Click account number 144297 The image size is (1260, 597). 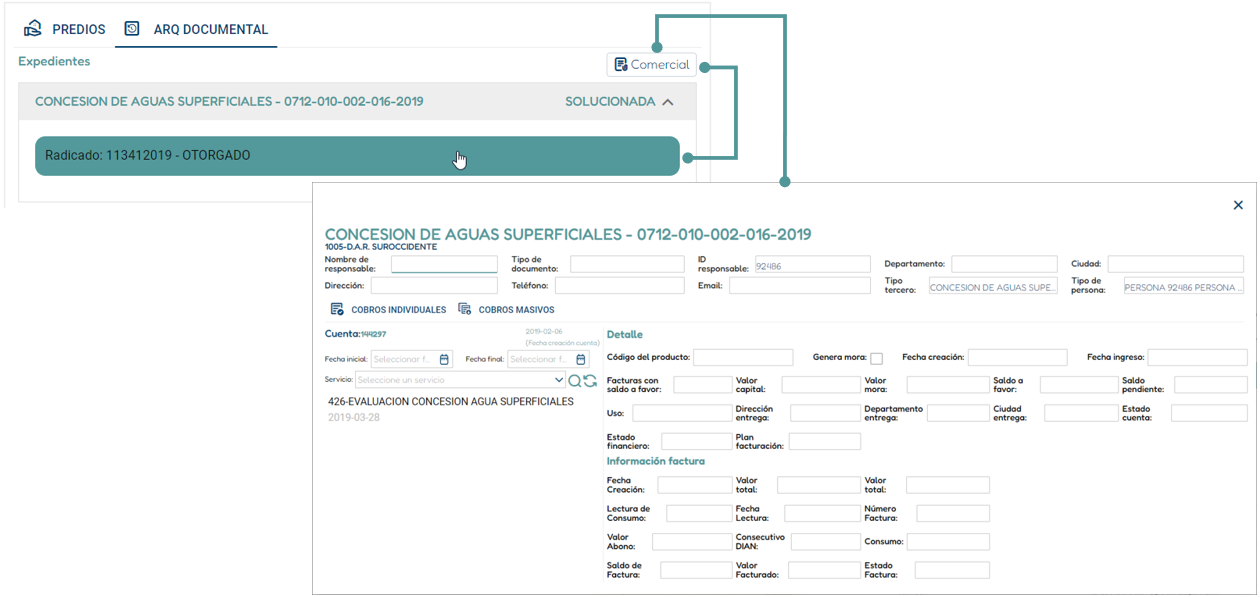373,334
